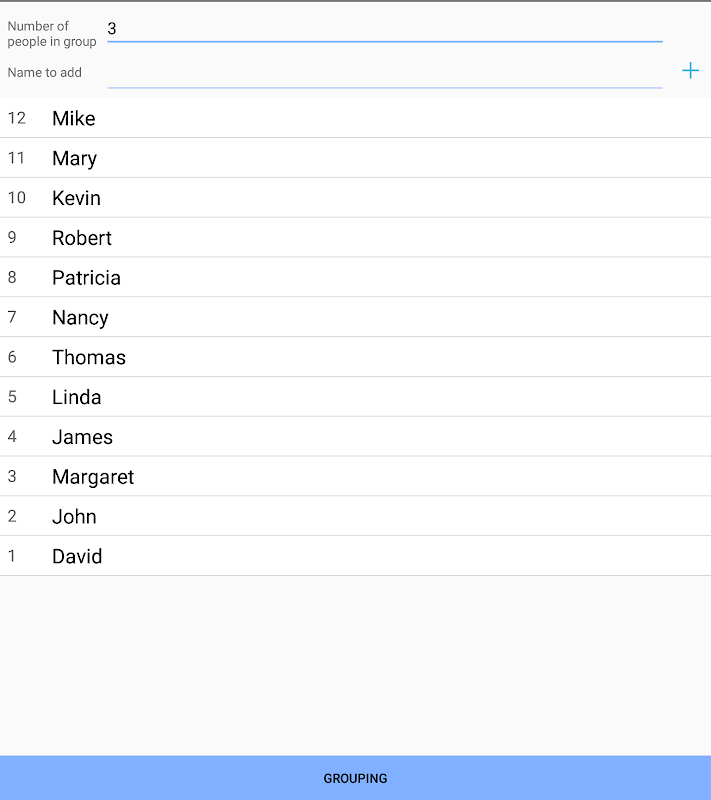Choose John from the names
Image resolution: width=711 pixels, height=800 pixels.
[x=75, y=517]
